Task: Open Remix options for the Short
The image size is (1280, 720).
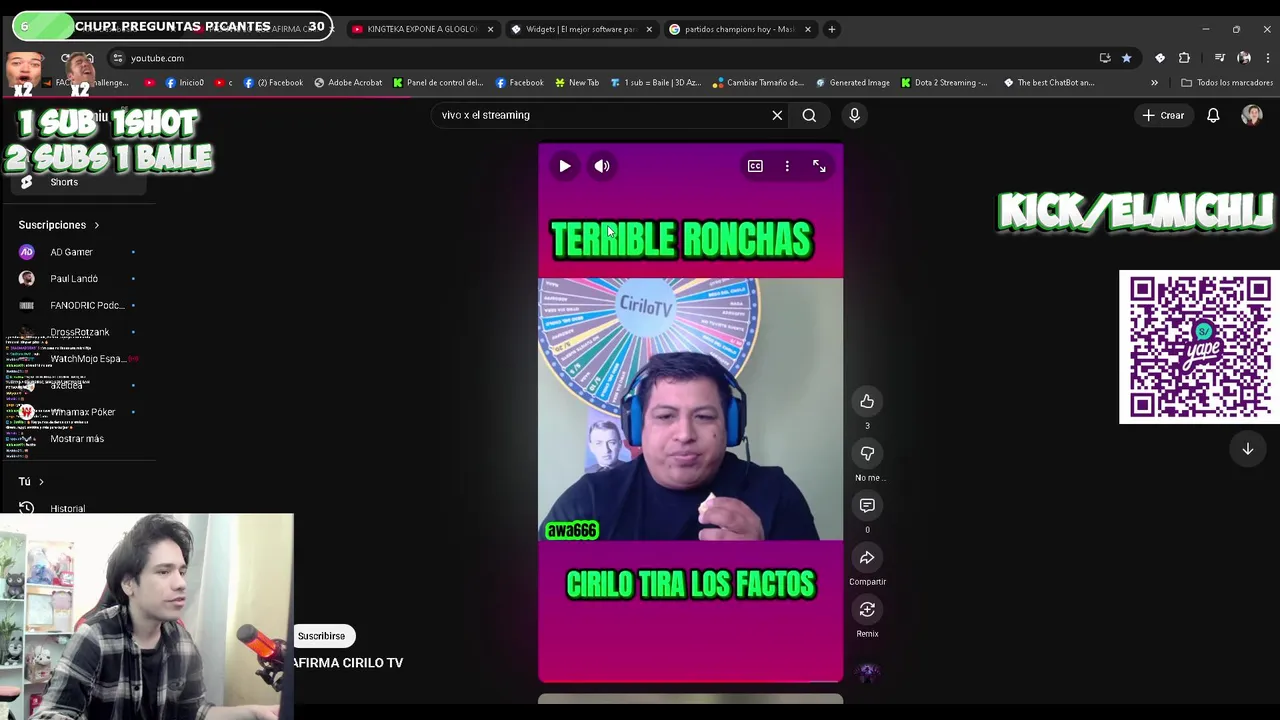Action: (x=867, y=609)
